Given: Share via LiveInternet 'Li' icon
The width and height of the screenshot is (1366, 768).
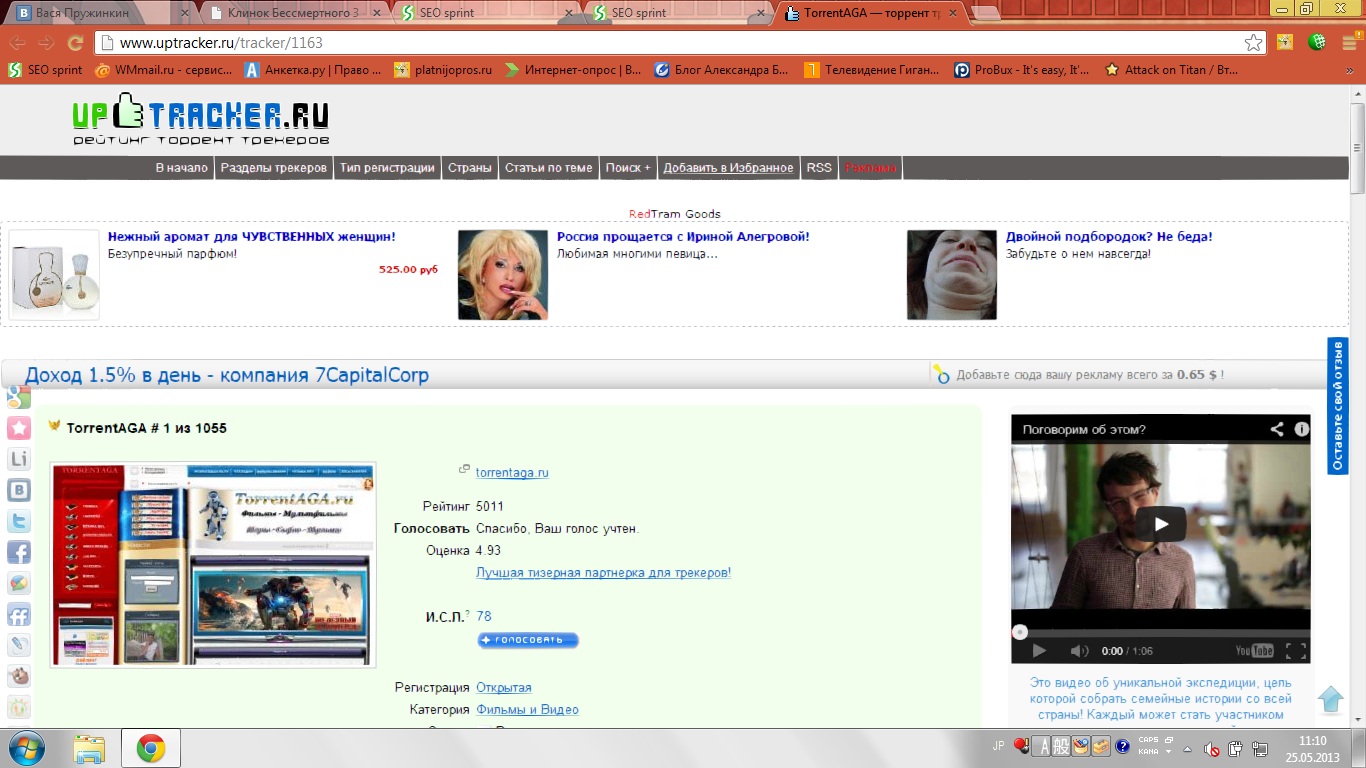Looking at the screenshot, I should click(18, 459).
